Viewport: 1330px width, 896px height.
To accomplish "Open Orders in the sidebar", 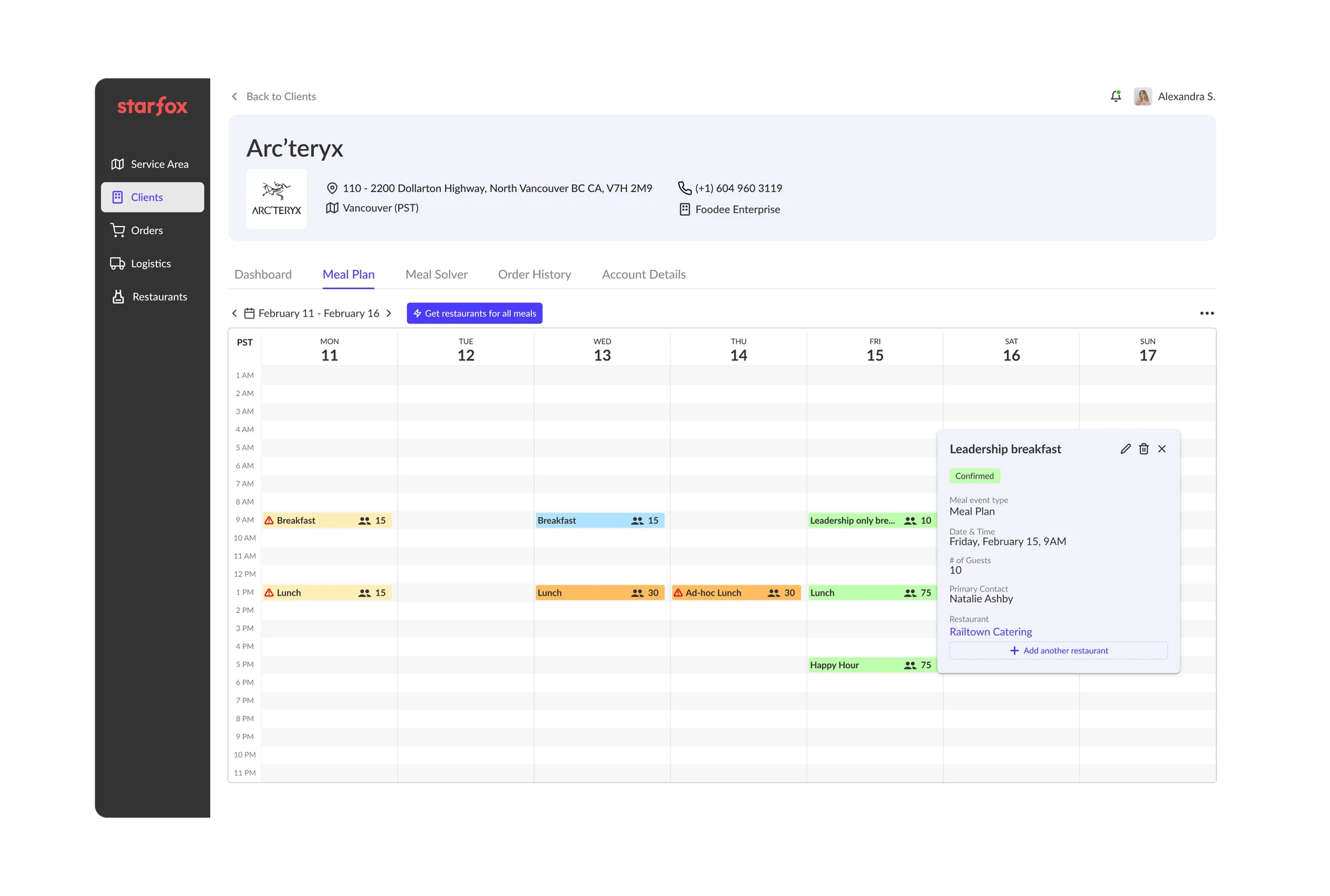I will [152, 231].
